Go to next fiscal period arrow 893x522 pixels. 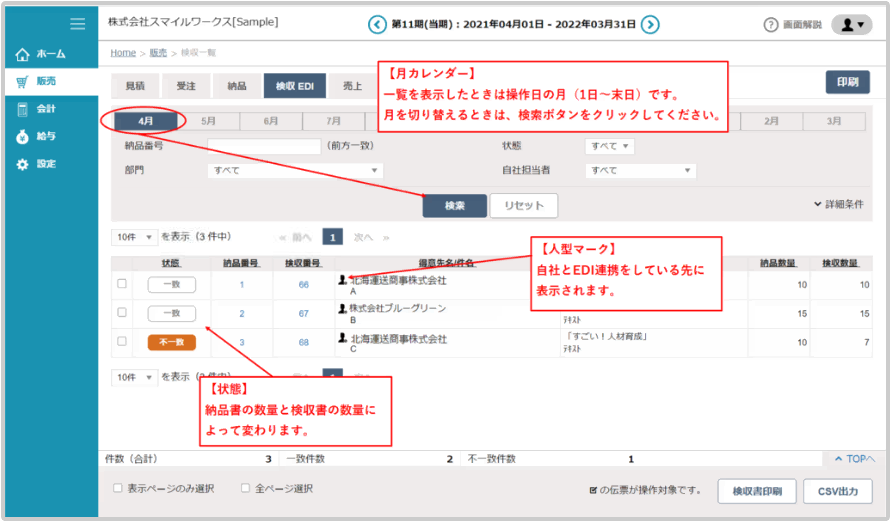point(650,24)
